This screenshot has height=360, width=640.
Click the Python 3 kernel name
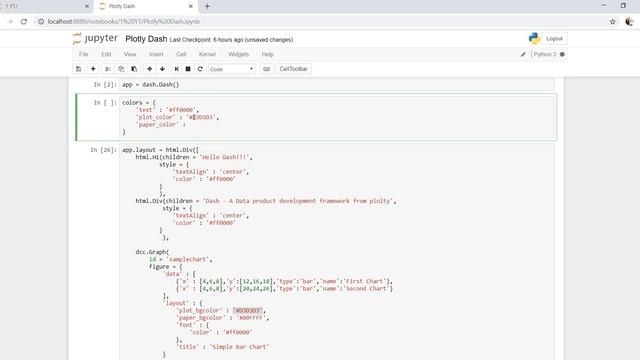[x=545, y=54]
